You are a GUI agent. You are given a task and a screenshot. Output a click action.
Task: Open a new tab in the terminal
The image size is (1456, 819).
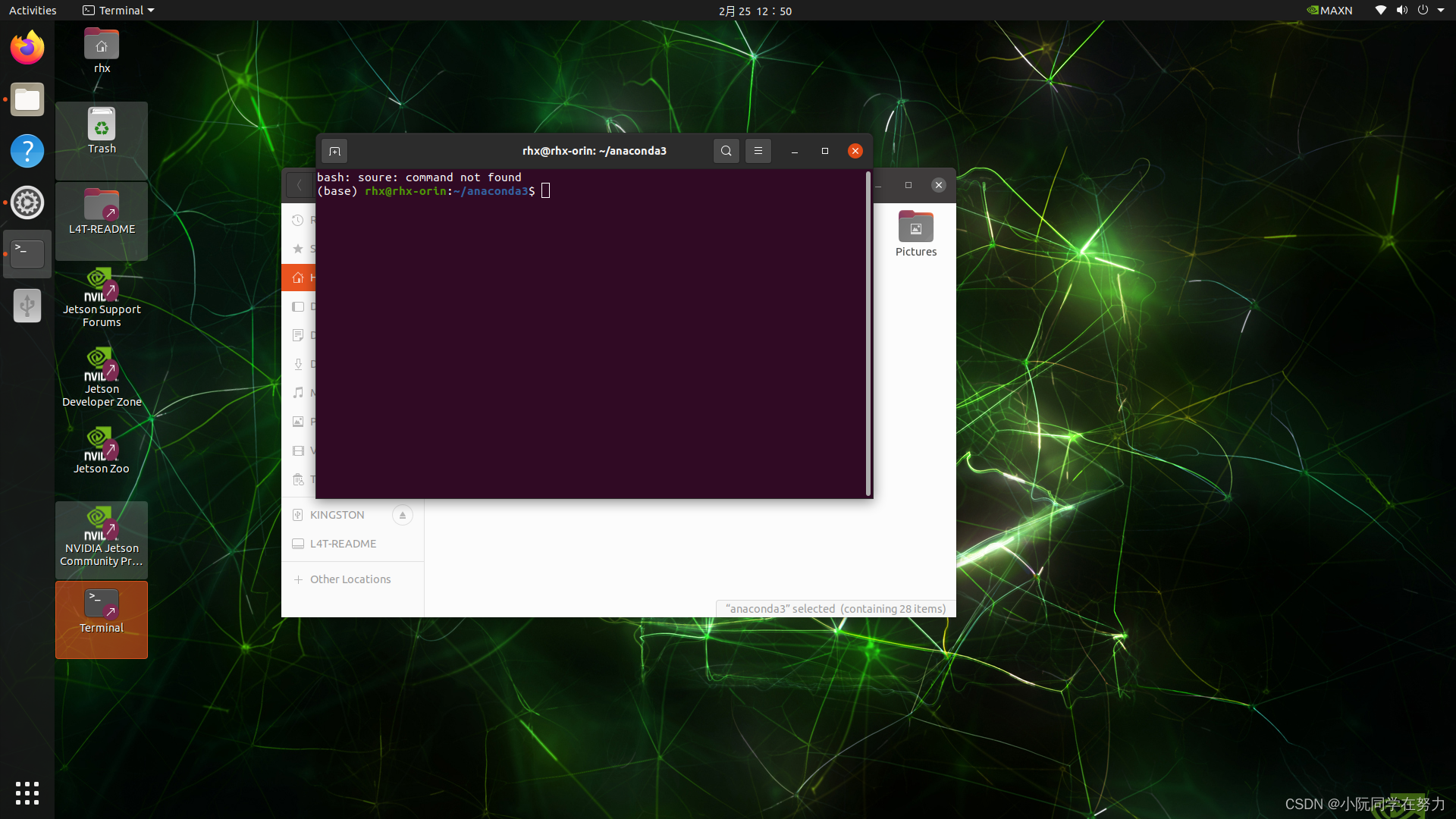[334, 151]
